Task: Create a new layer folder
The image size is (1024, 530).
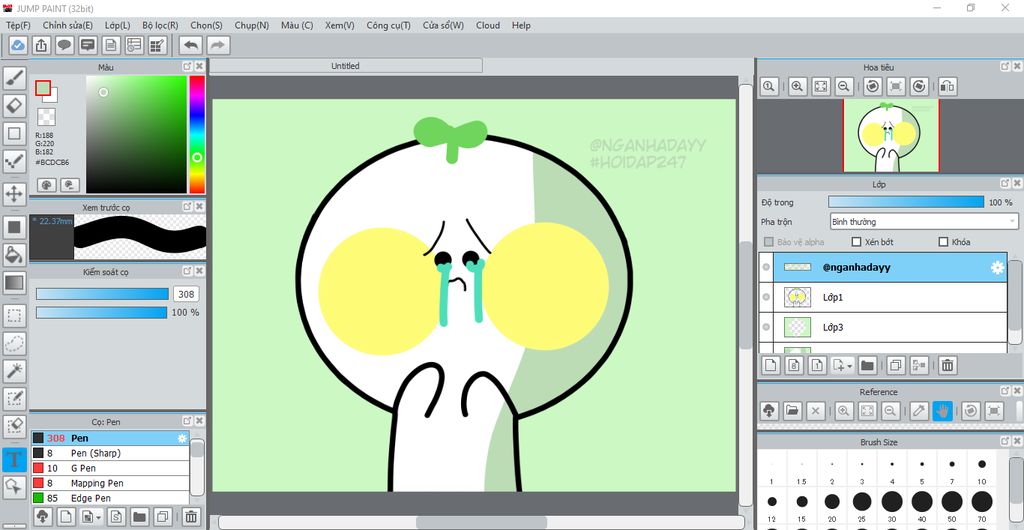Action: point(867,366)
